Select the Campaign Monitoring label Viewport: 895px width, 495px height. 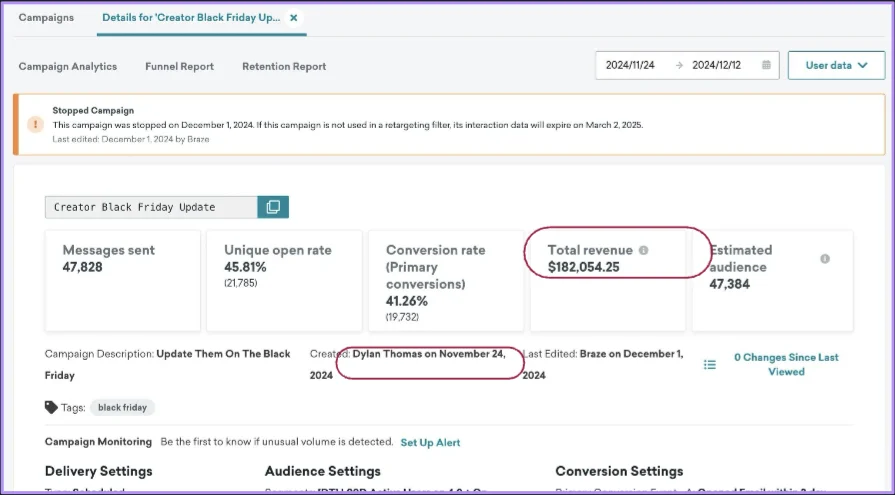tap(98, 442)
